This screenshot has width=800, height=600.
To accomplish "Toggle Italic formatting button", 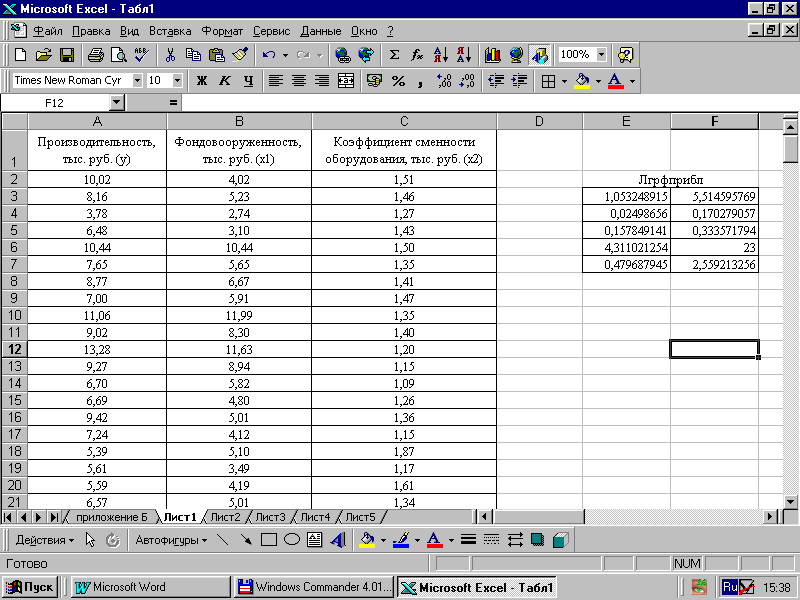I will coord(225,81).
